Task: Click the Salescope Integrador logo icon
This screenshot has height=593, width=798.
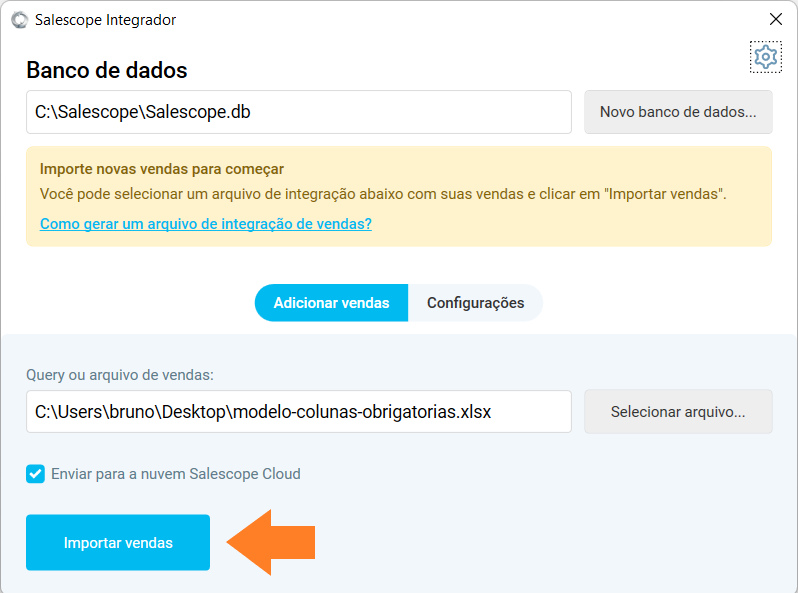Action: tap(19, 20)
